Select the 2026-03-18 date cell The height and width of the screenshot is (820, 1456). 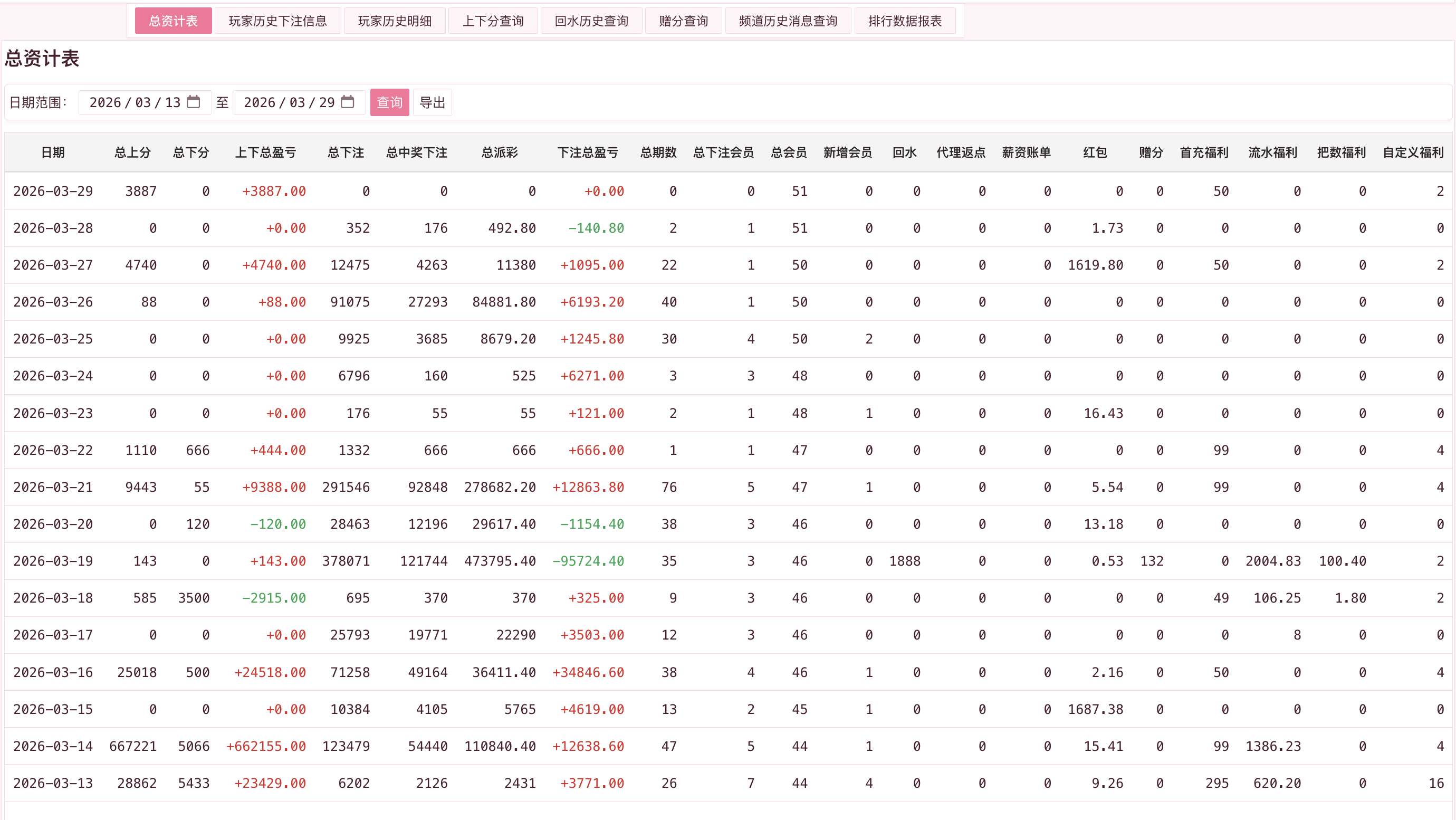pyautogui.click(x=53, y=598)
